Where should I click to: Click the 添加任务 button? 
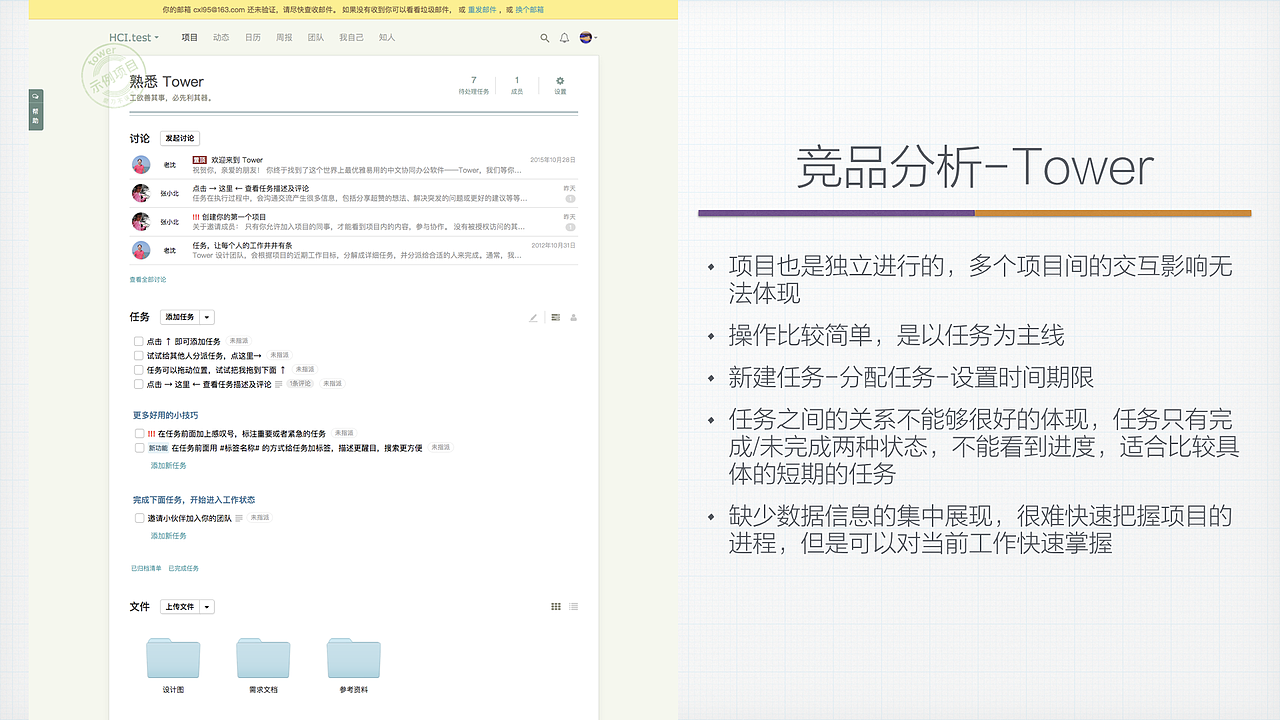click(180, 317)
